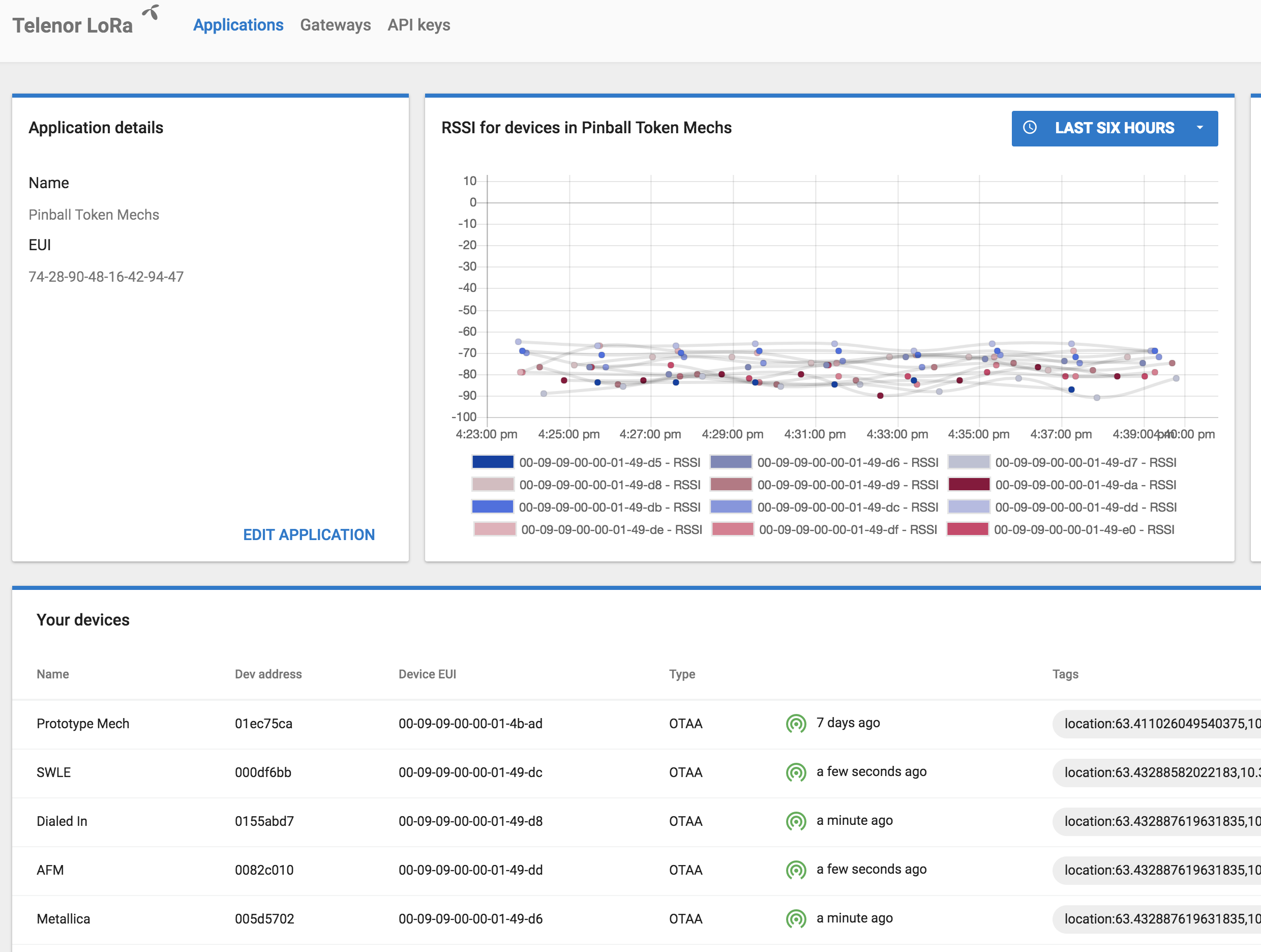Click signal icon in AFM row
1261x952 pixels.
[796, 870]
